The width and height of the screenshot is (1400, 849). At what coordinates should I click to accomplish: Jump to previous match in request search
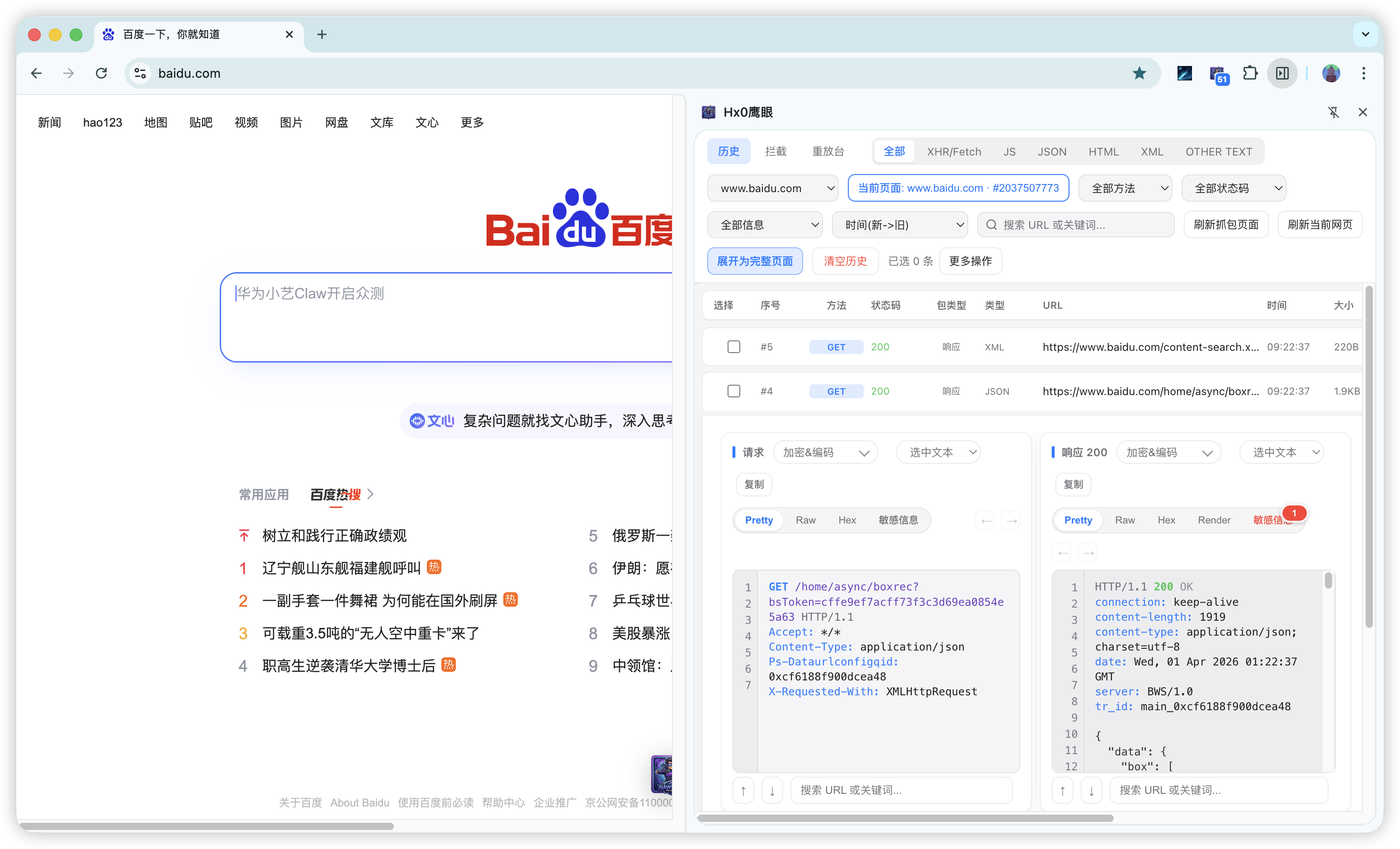coord(743,791)
